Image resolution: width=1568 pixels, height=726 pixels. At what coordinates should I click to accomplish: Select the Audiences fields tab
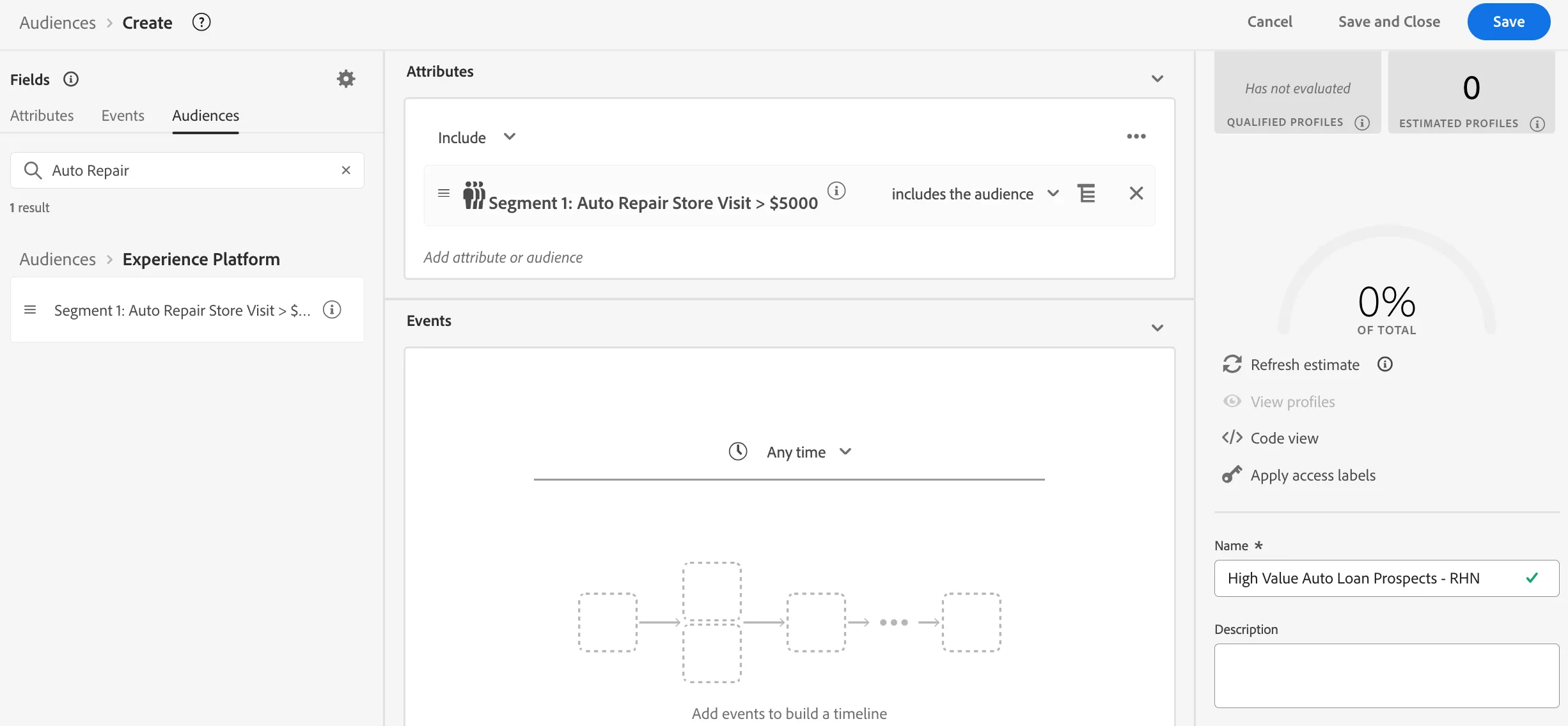pos(205,116)
